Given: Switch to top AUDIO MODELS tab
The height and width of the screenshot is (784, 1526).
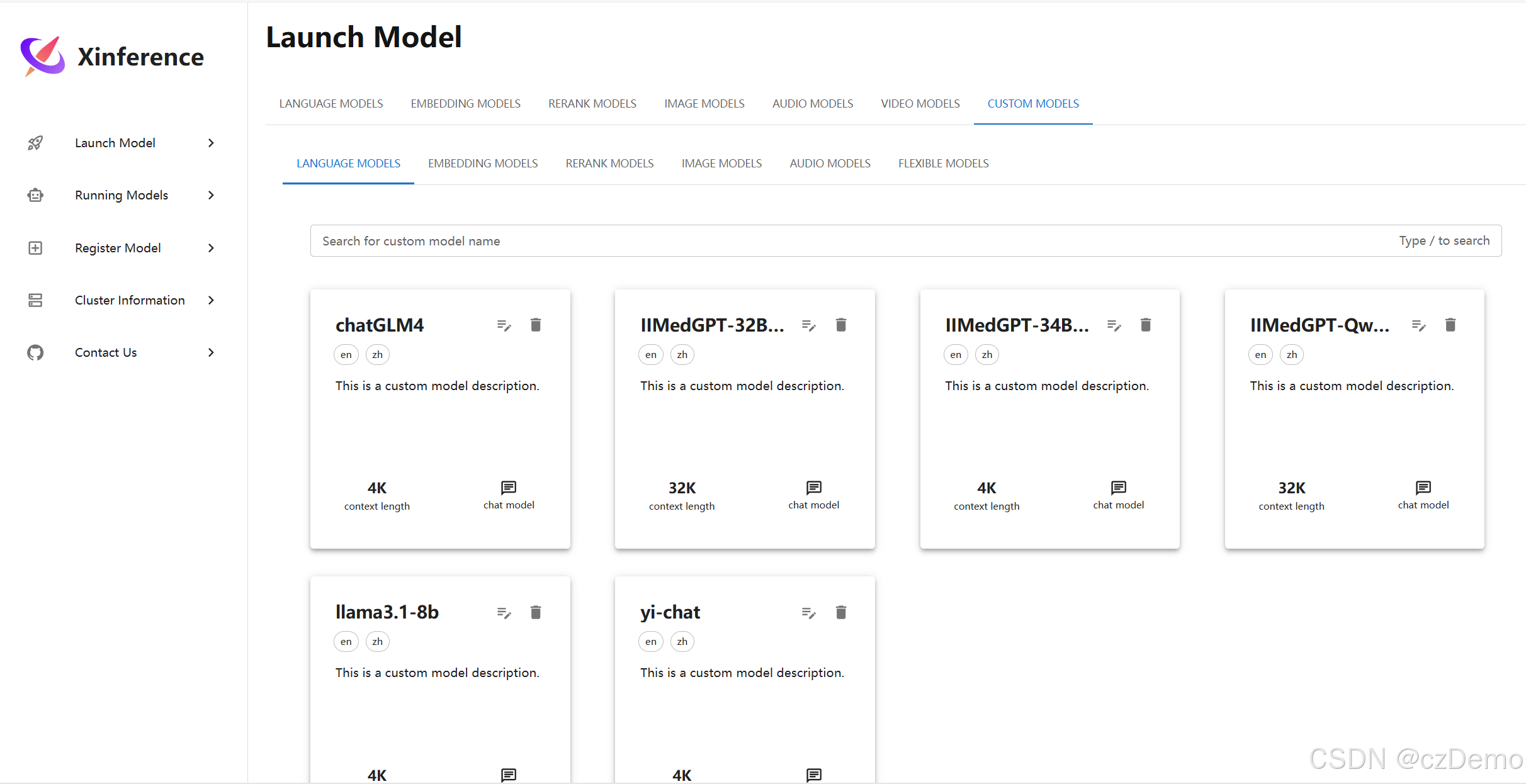Looking at the screenshot, I should pos(813,104).
